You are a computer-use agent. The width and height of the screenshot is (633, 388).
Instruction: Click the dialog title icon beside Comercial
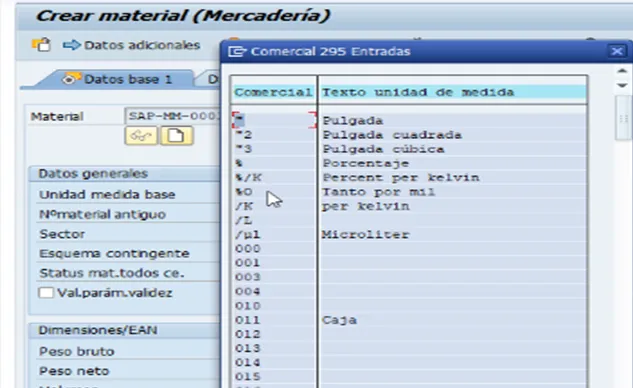tap(237, 51)
